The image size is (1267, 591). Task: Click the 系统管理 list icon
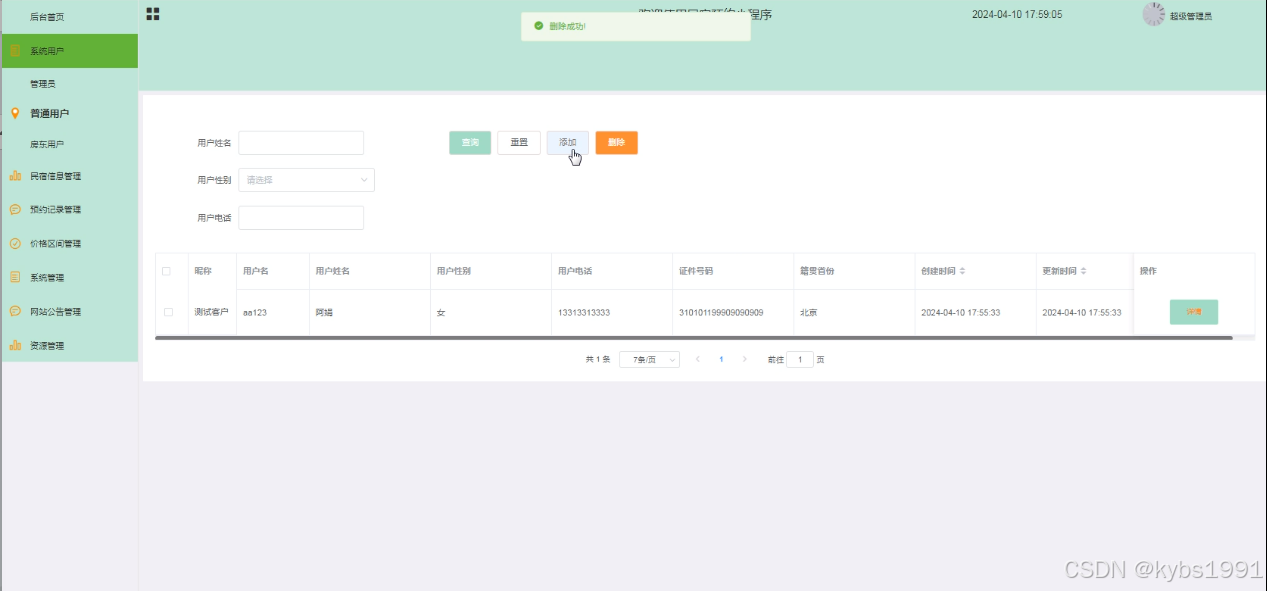pos(15,277)
